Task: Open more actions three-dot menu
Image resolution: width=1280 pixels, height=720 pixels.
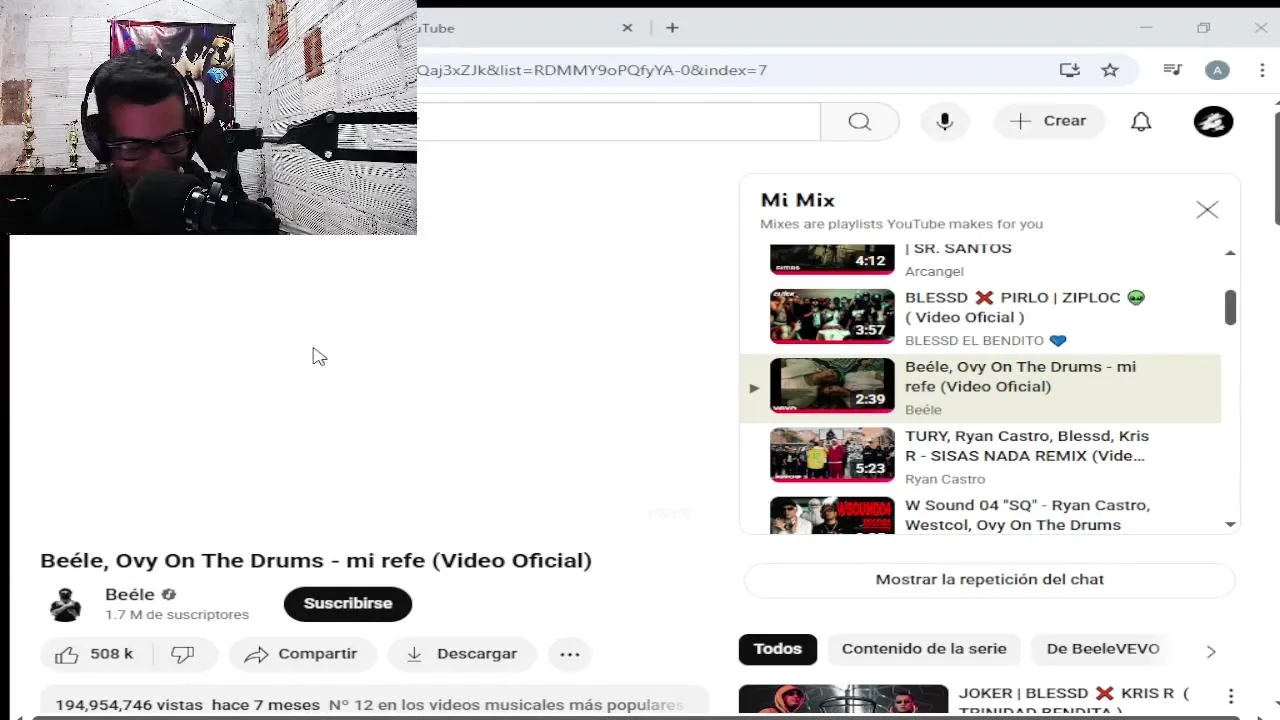Action: [570, 654]
